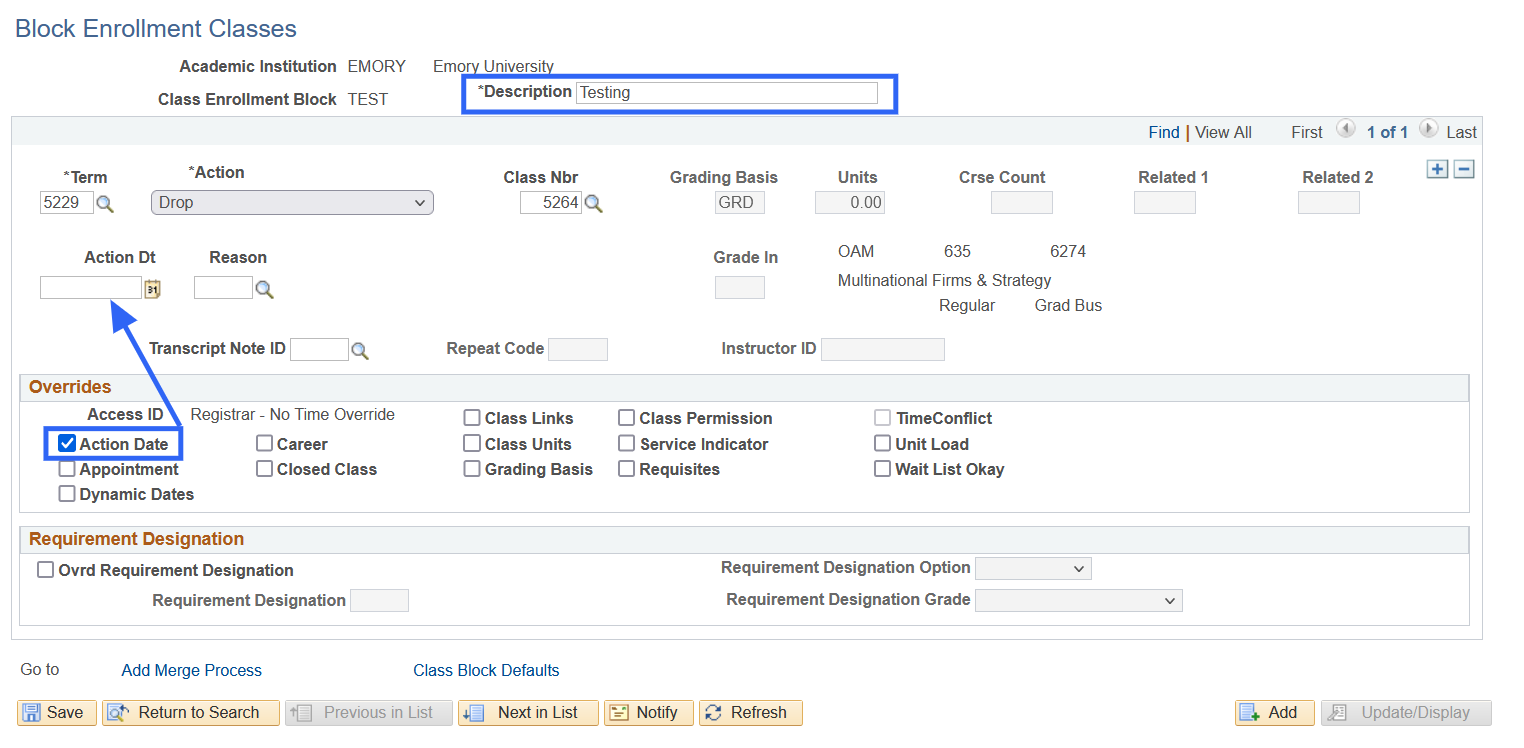Image resolution: width=1524 pixels, height=748 pixels.
Task: Click the Reason lookup magnifier icon
Action: pos(264,289)
